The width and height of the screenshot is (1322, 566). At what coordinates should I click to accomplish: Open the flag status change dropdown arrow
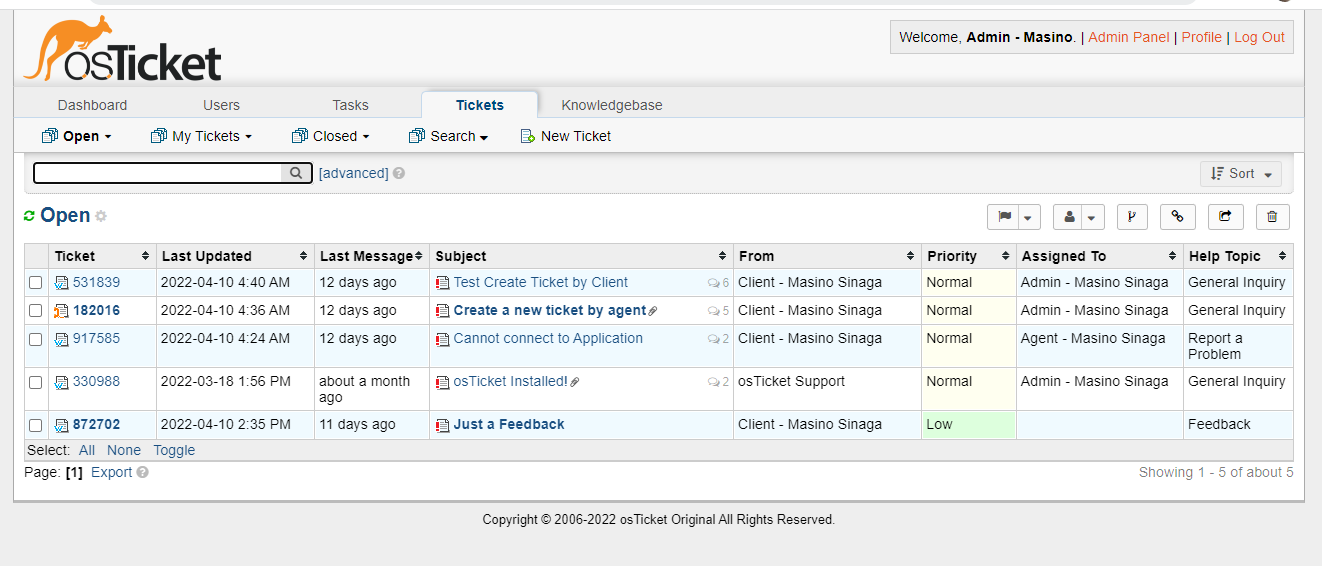click(1028, 217)
